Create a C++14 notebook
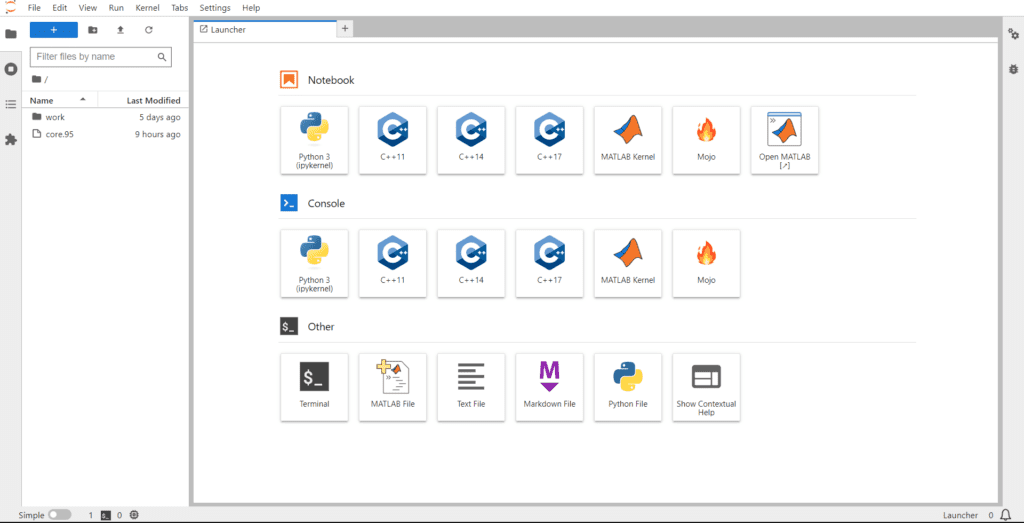Viewport: 1024px width, 523px height. 471,140
